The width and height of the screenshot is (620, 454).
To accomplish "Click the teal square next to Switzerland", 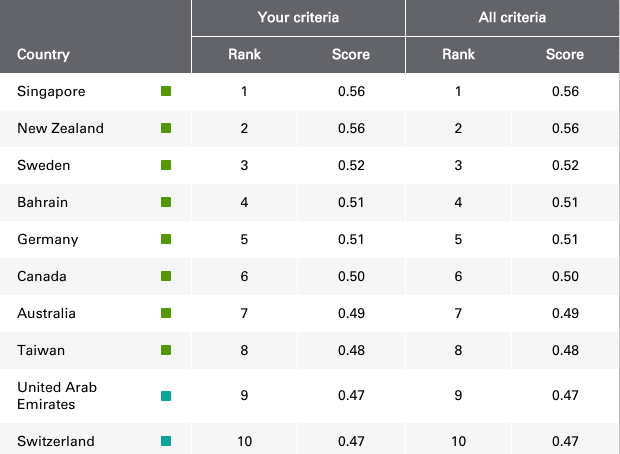I will point(166,441).
